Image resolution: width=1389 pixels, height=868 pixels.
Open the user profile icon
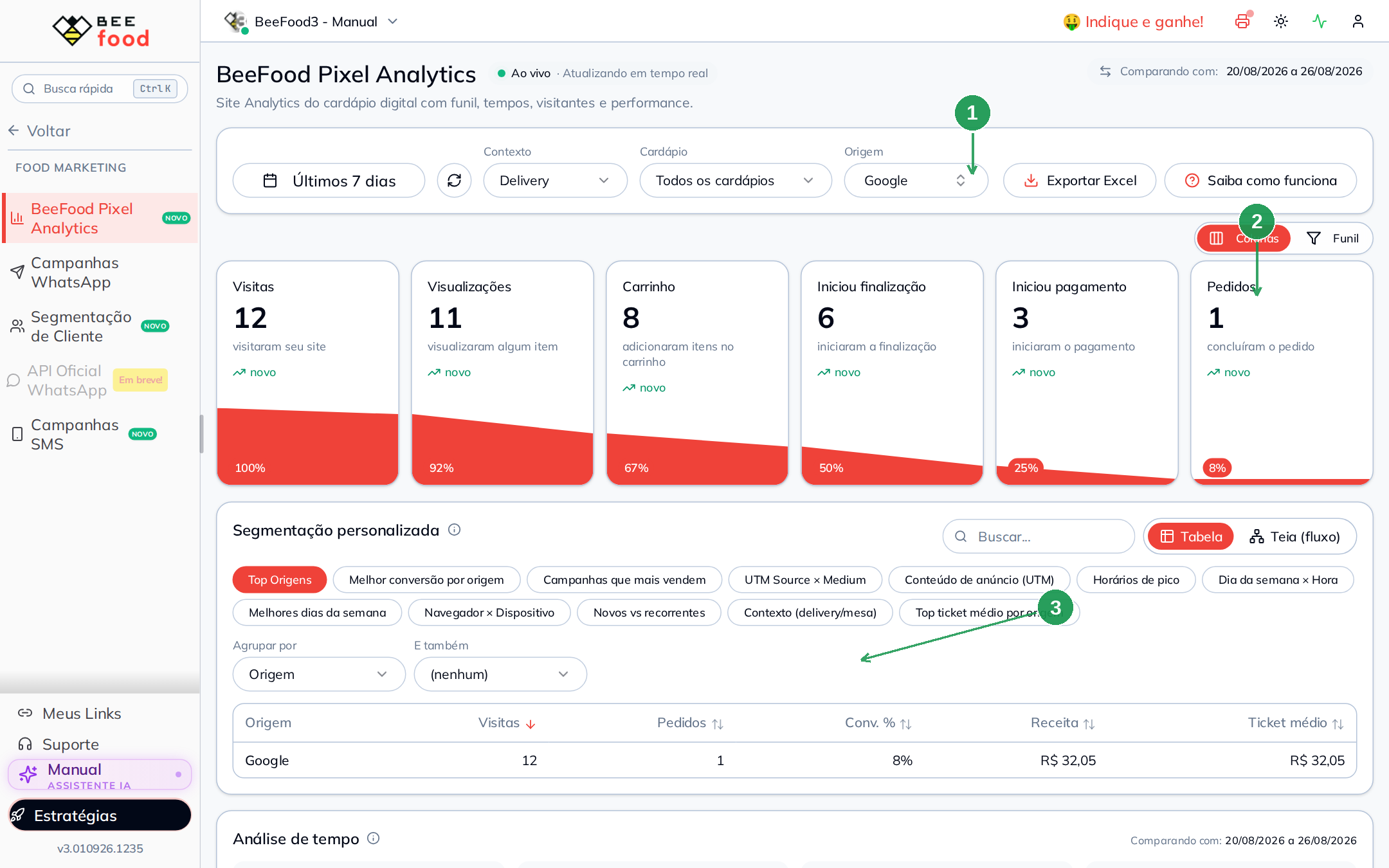tap(1358, 21)
